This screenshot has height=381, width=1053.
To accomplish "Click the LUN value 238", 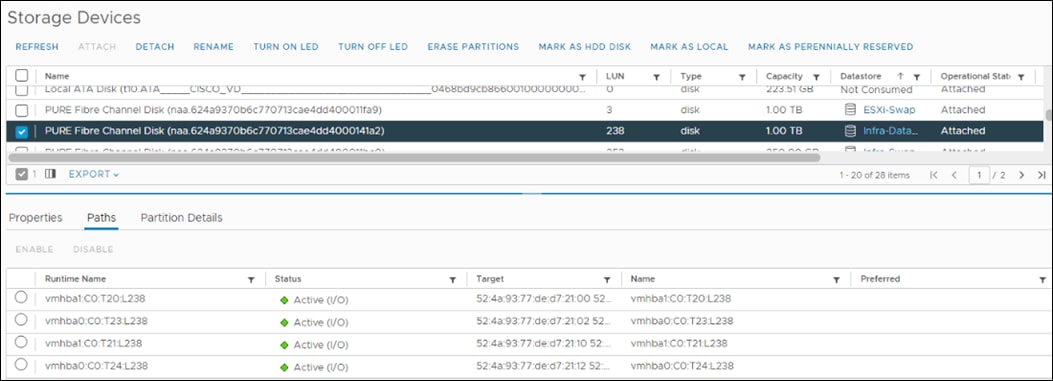I will 615,130.
